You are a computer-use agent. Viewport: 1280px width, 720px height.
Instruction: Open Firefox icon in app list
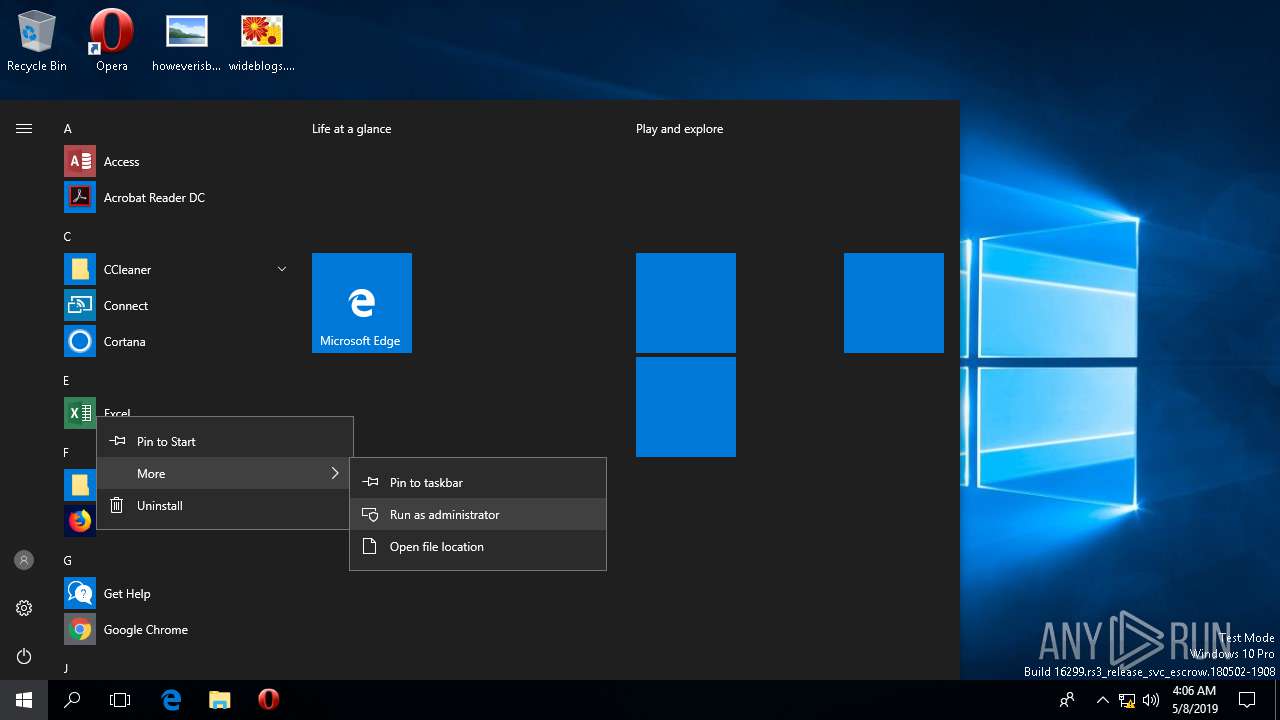[x=80, y=521]
